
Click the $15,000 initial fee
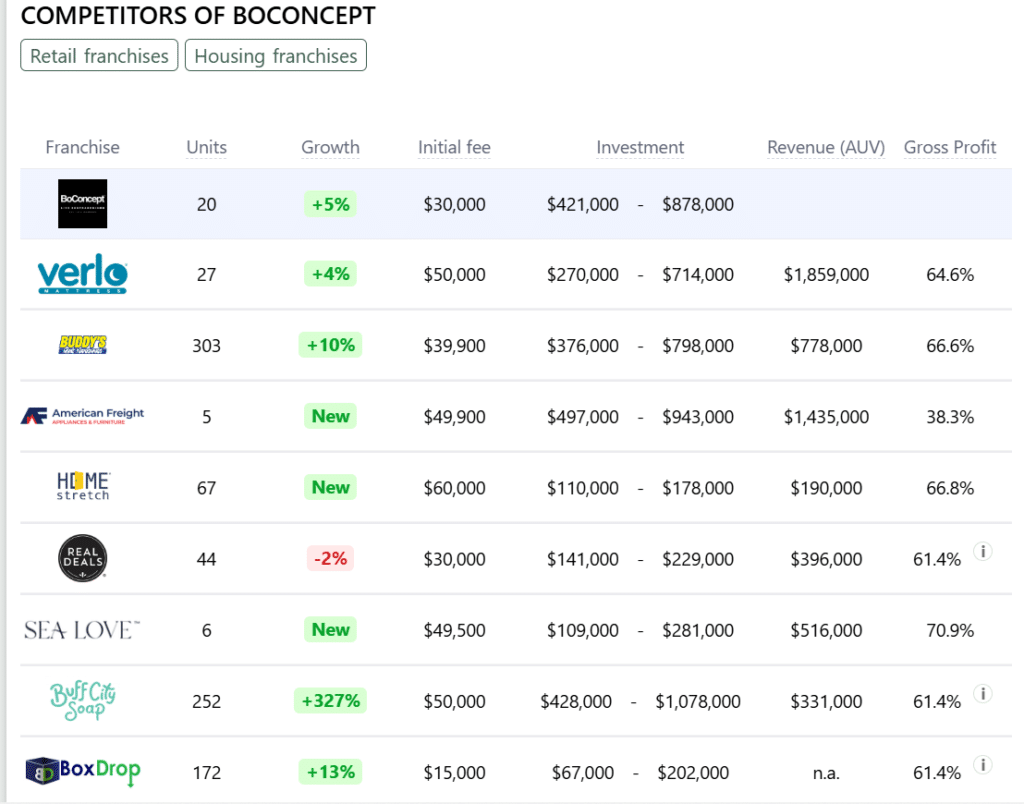pyautogui.click(x=455, y=773)
